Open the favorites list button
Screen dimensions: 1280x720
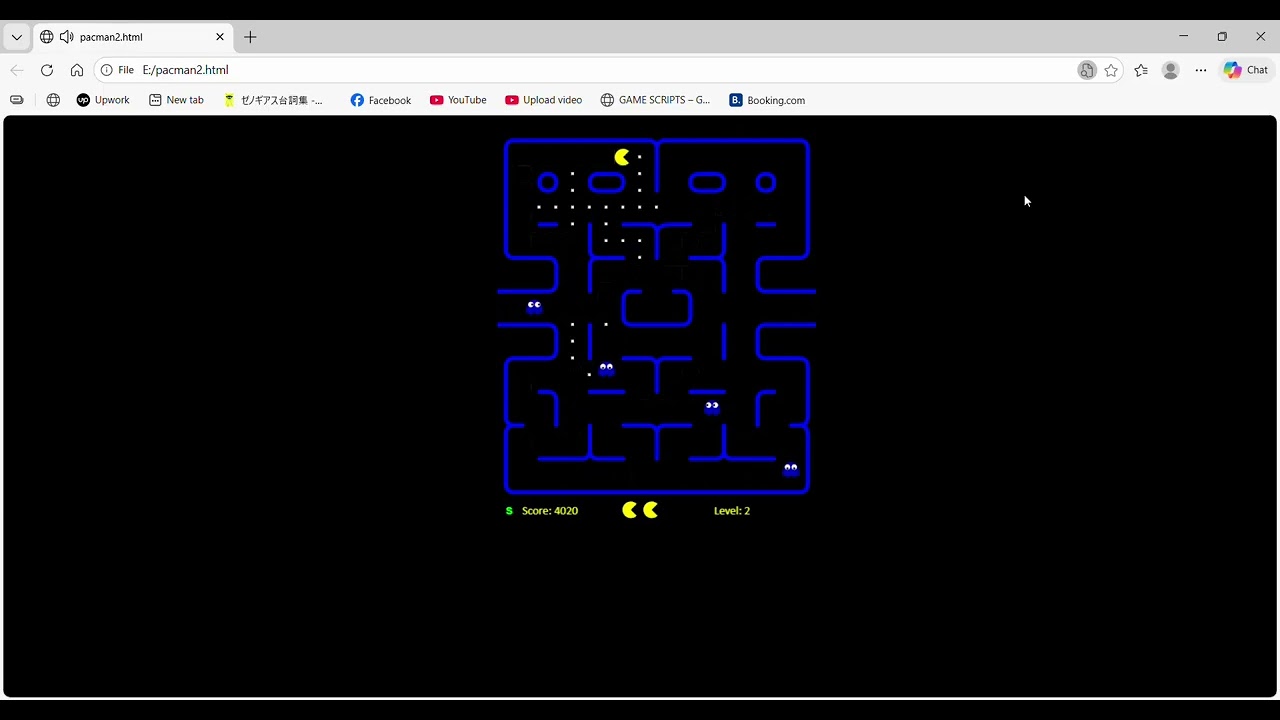(x=1141, y=70)
